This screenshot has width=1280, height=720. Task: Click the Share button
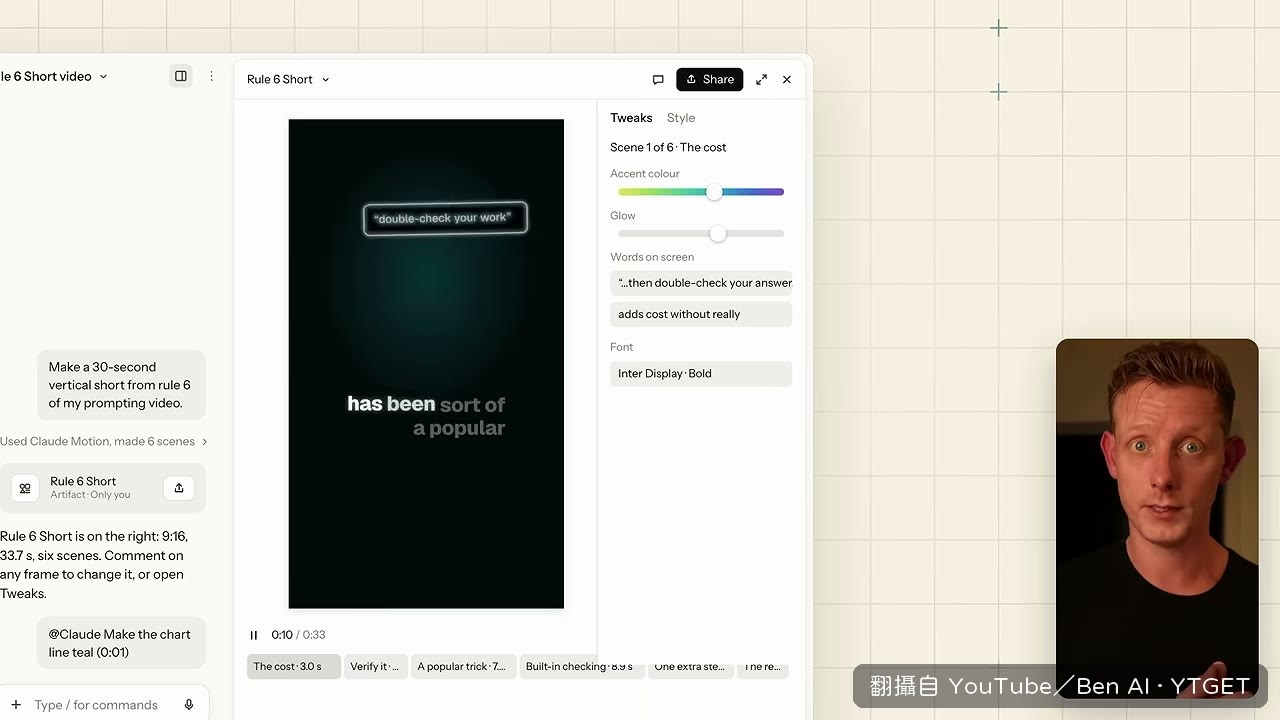(710, 79)
